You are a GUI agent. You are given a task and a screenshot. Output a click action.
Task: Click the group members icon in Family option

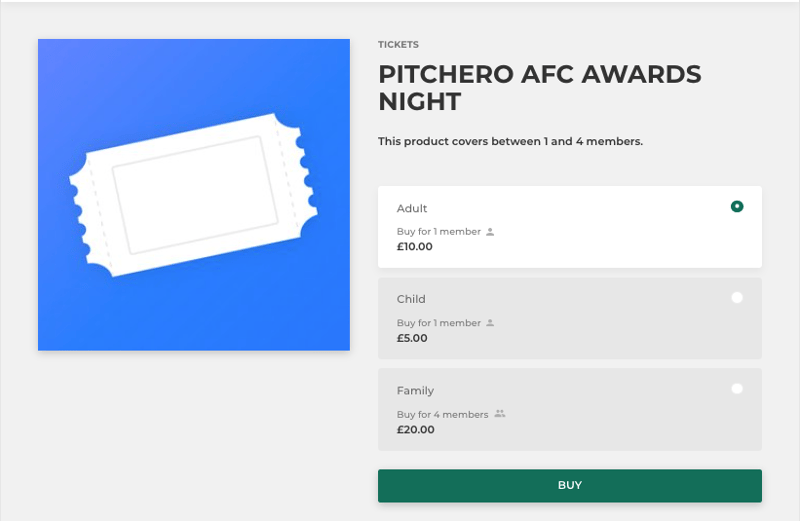click(x=500, y=414)
